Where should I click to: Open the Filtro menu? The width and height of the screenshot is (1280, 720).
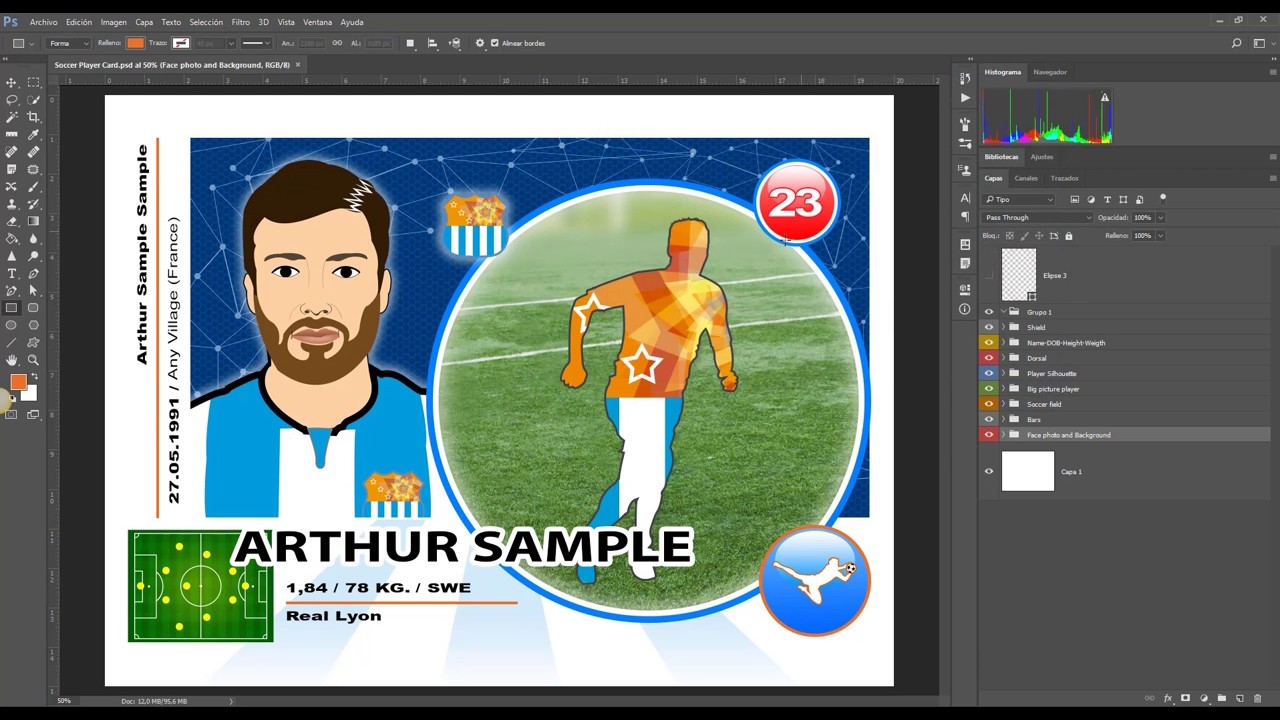pyautogui.click(x=240, y=22)
